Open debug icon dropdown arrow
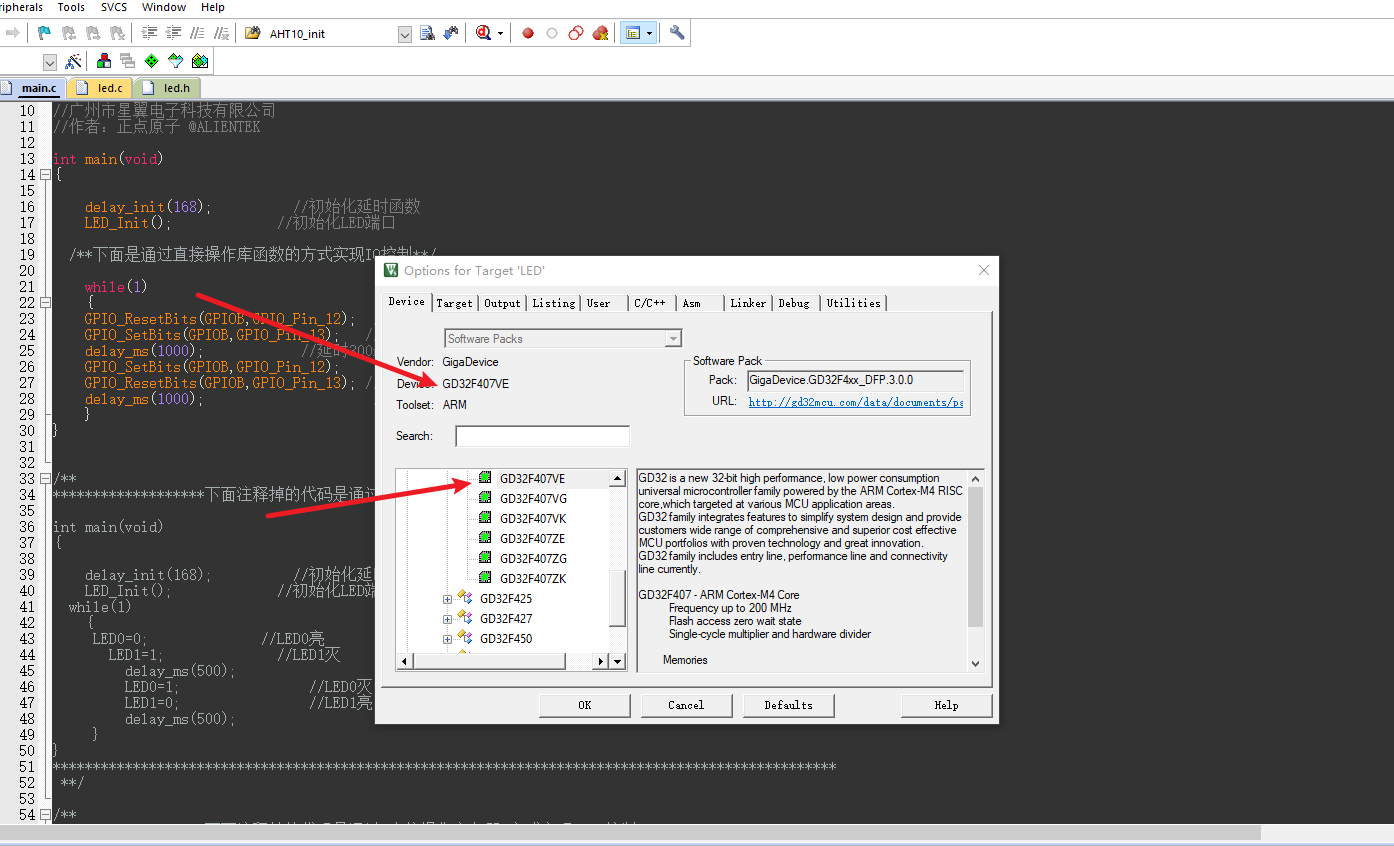The width and height of the screenshot is (1394, 846). (x=500, y=33)
